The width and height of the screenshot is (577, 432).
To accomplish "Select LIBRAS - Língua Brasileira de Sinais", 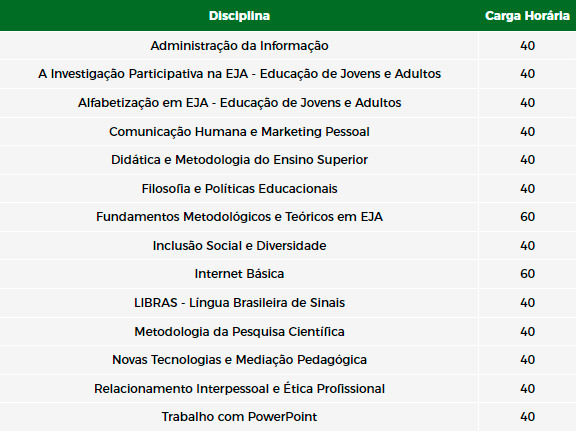I will (239, 303).
